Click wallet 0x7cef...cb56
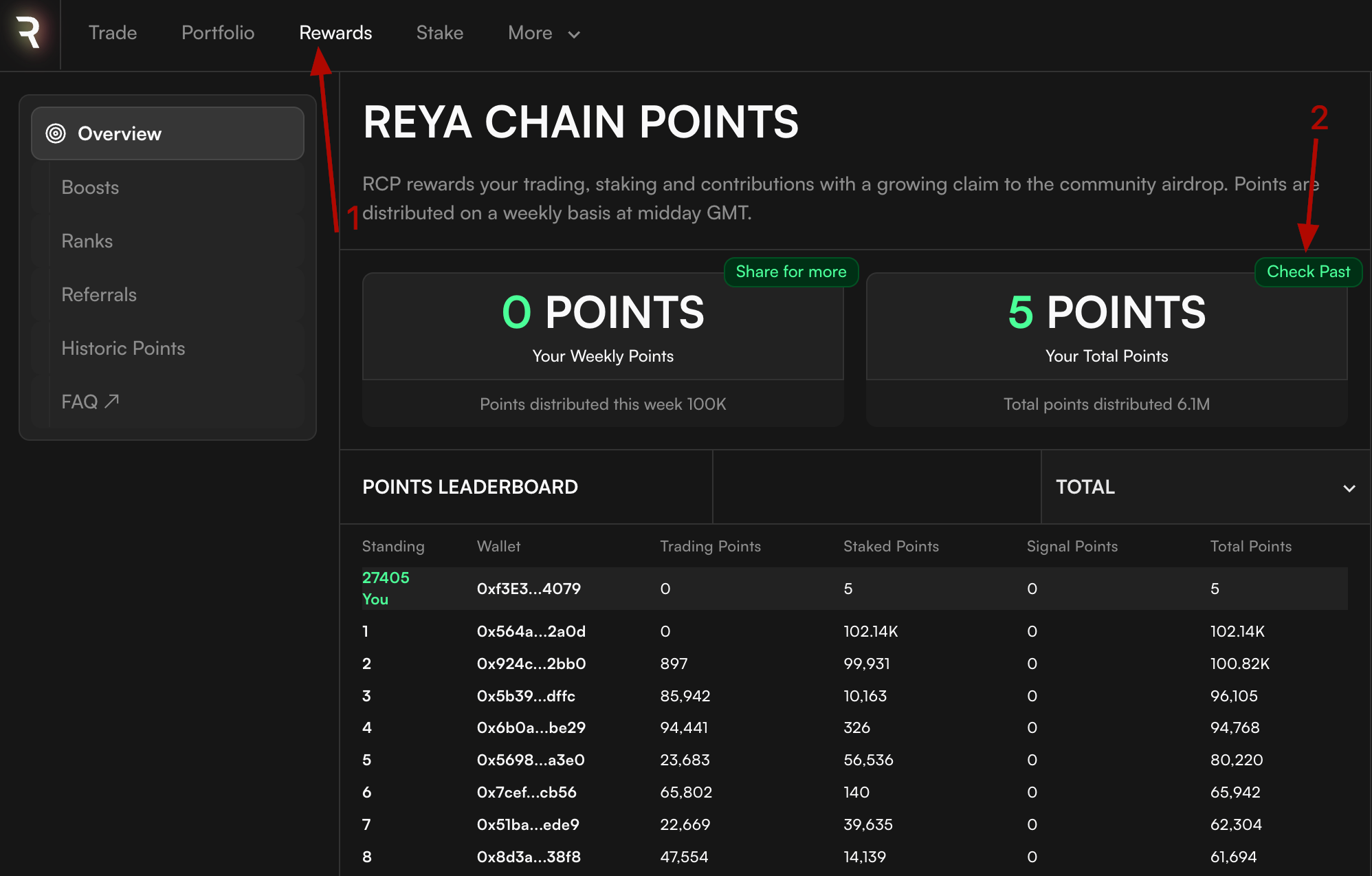Viewport: 1372px width, 876px height. point(527,792)
